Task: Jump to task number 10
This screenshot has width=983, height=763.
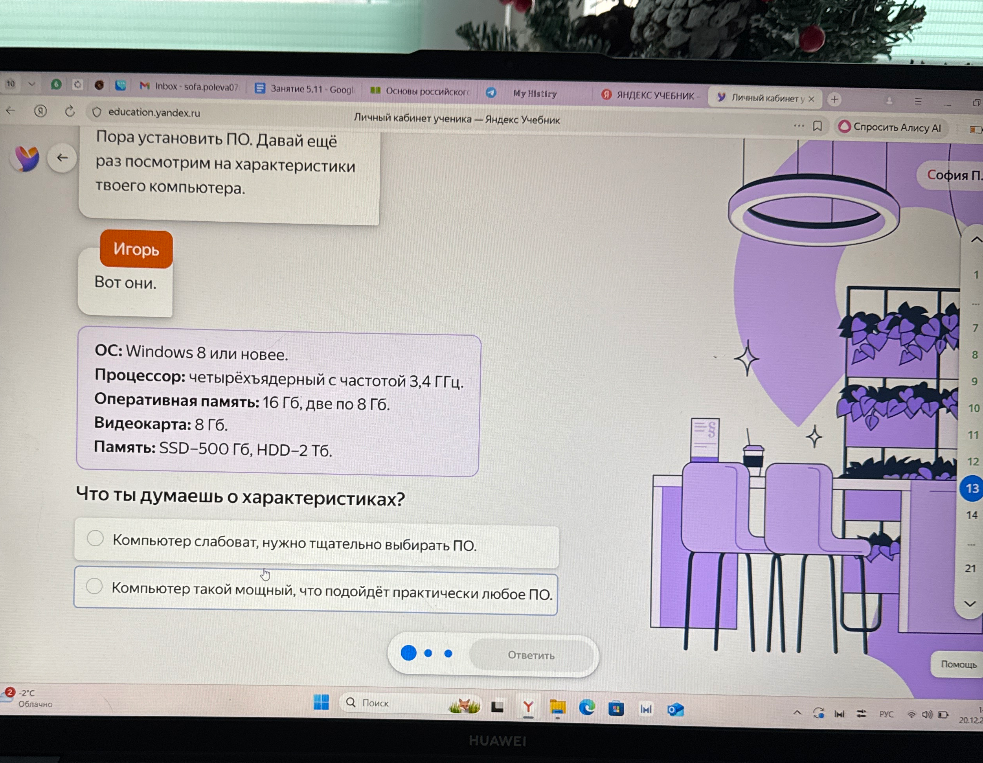Action: (974, 408)
